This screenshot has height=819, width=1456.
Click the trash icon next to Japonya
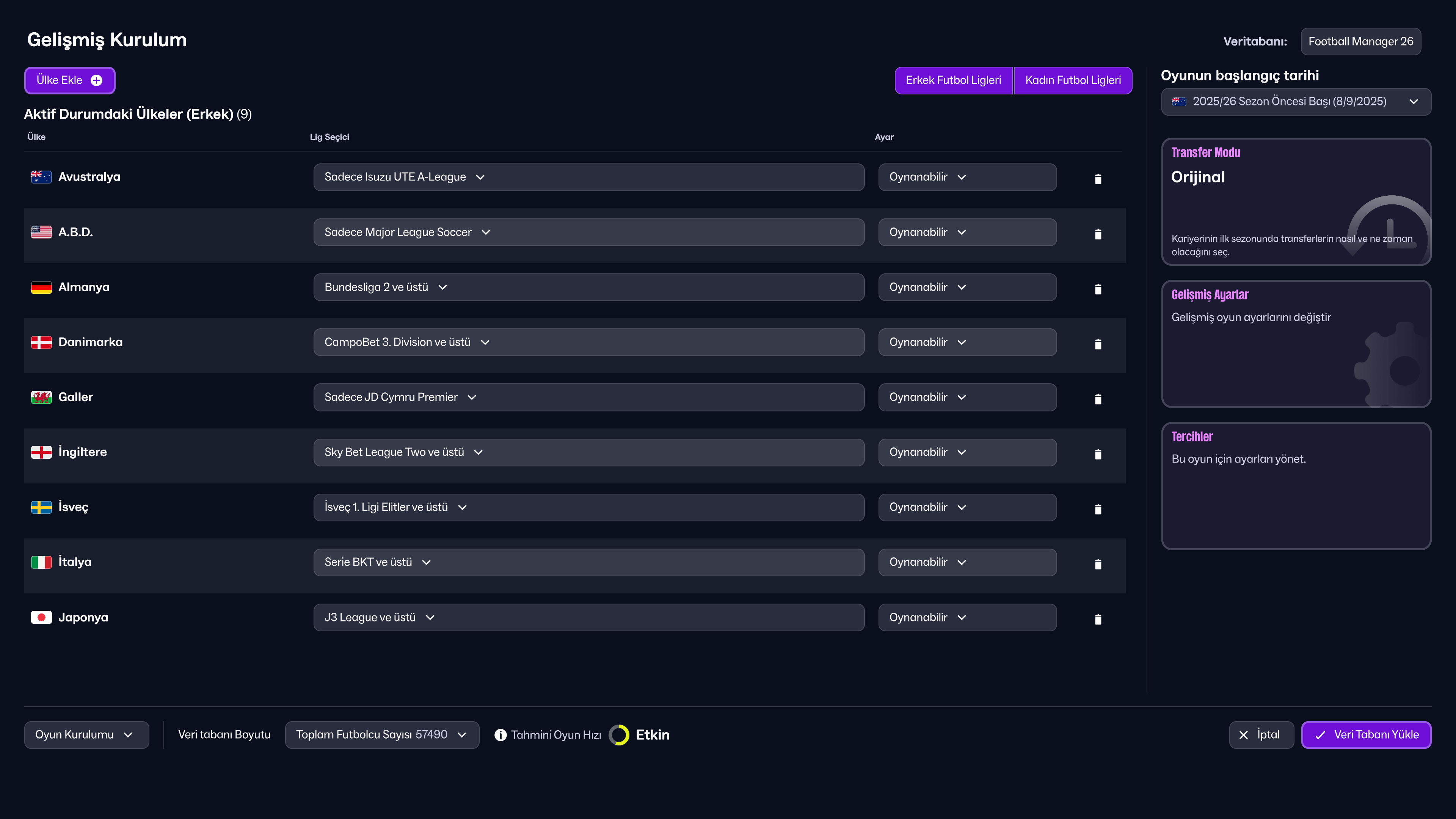[x=1098, y=619]
